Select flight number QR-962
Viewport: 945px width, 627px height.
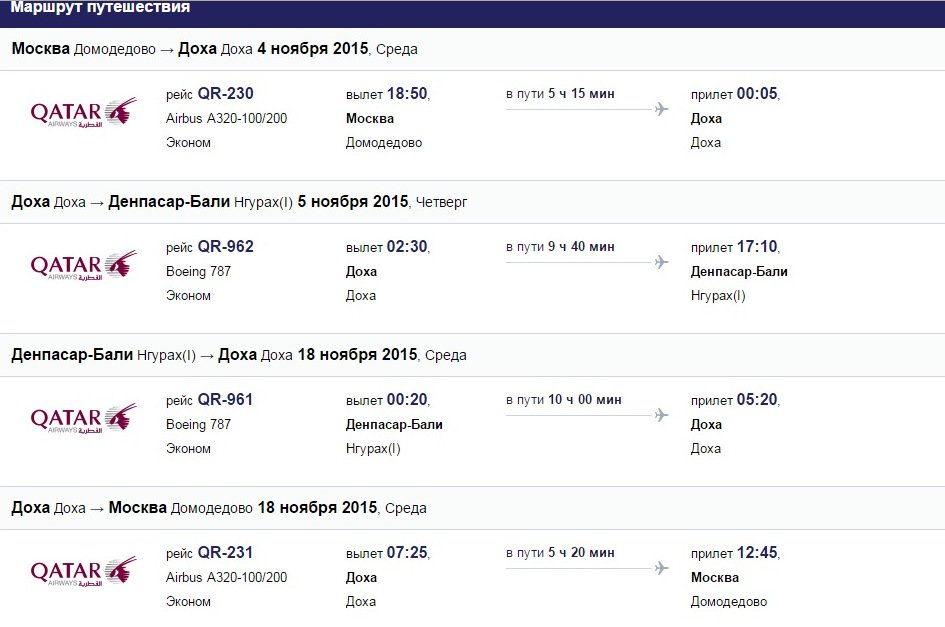(x=225, y=247)
